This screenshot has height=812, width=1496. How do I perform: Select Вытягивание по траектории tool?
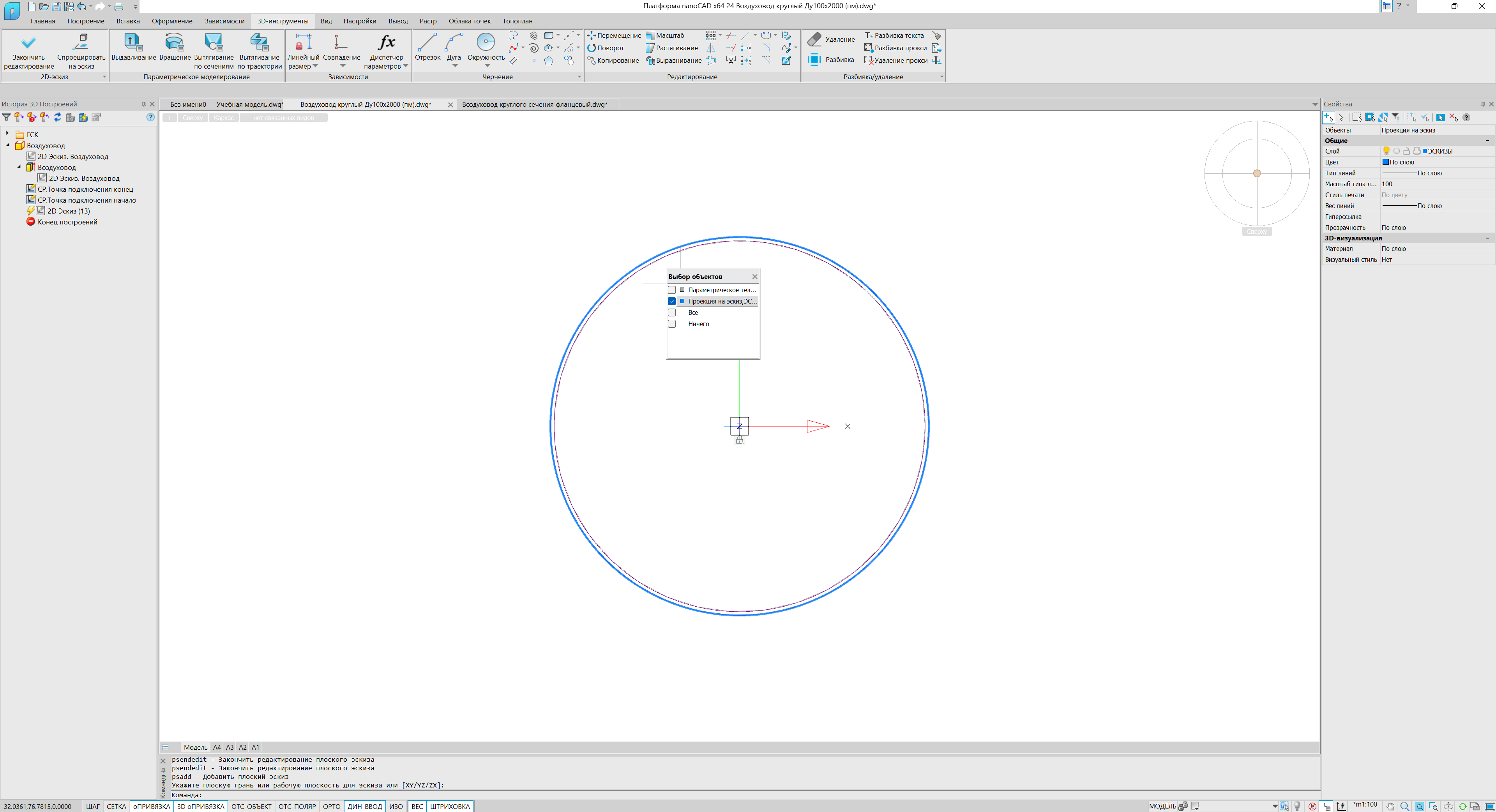point(259,43)
